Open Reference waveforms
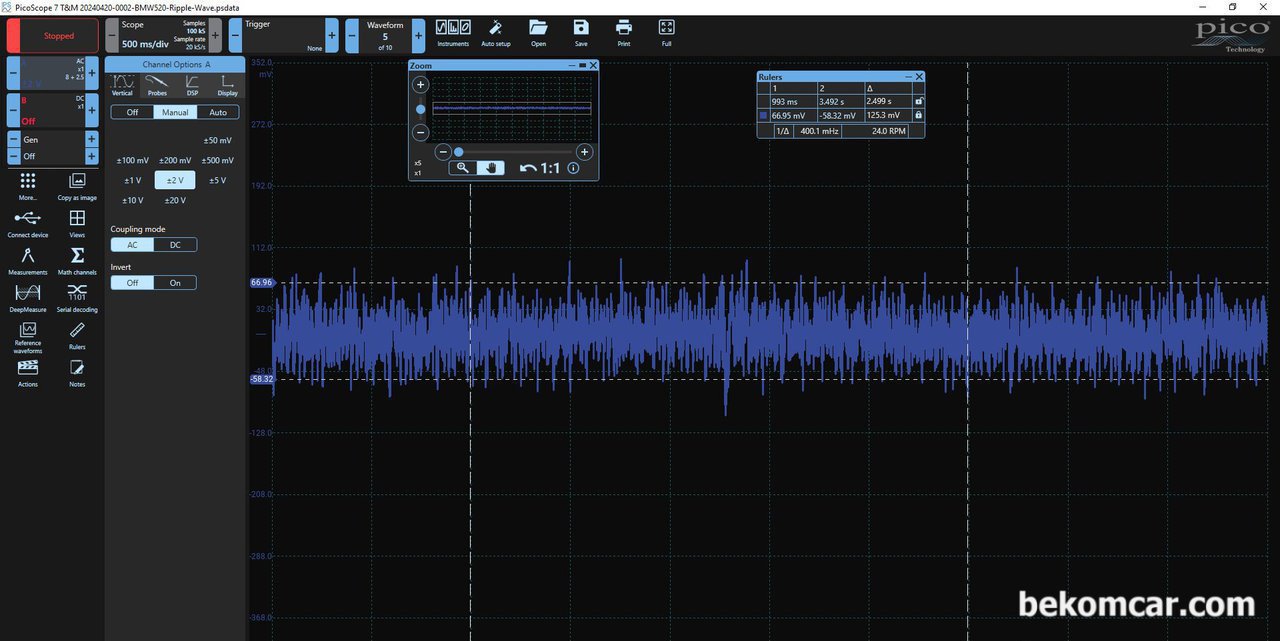This screenshot has height=641, width=1280. pyautogui.click(x=28, y=338)
